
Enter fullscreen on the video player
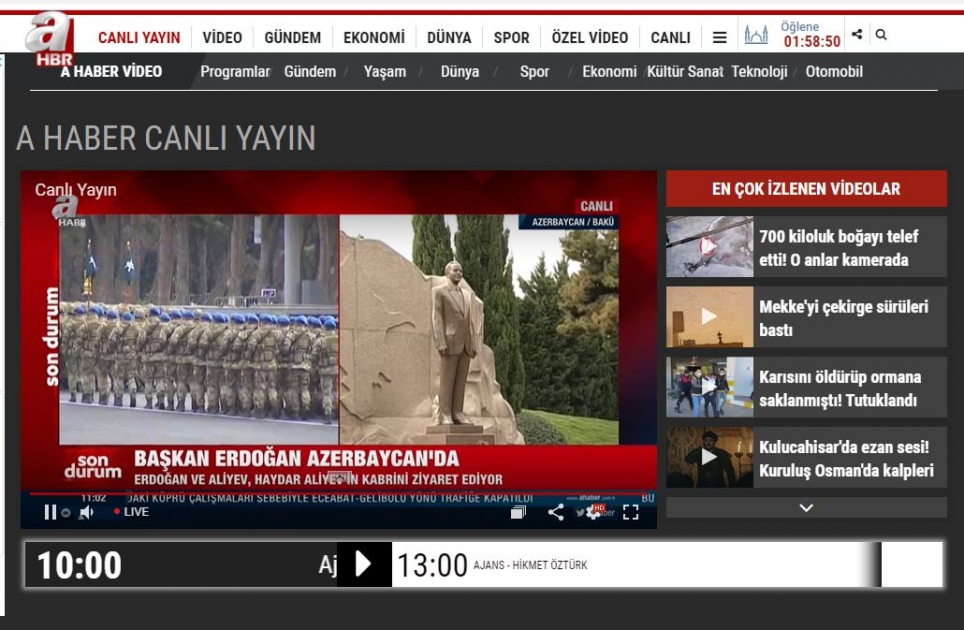click(631, 512)
